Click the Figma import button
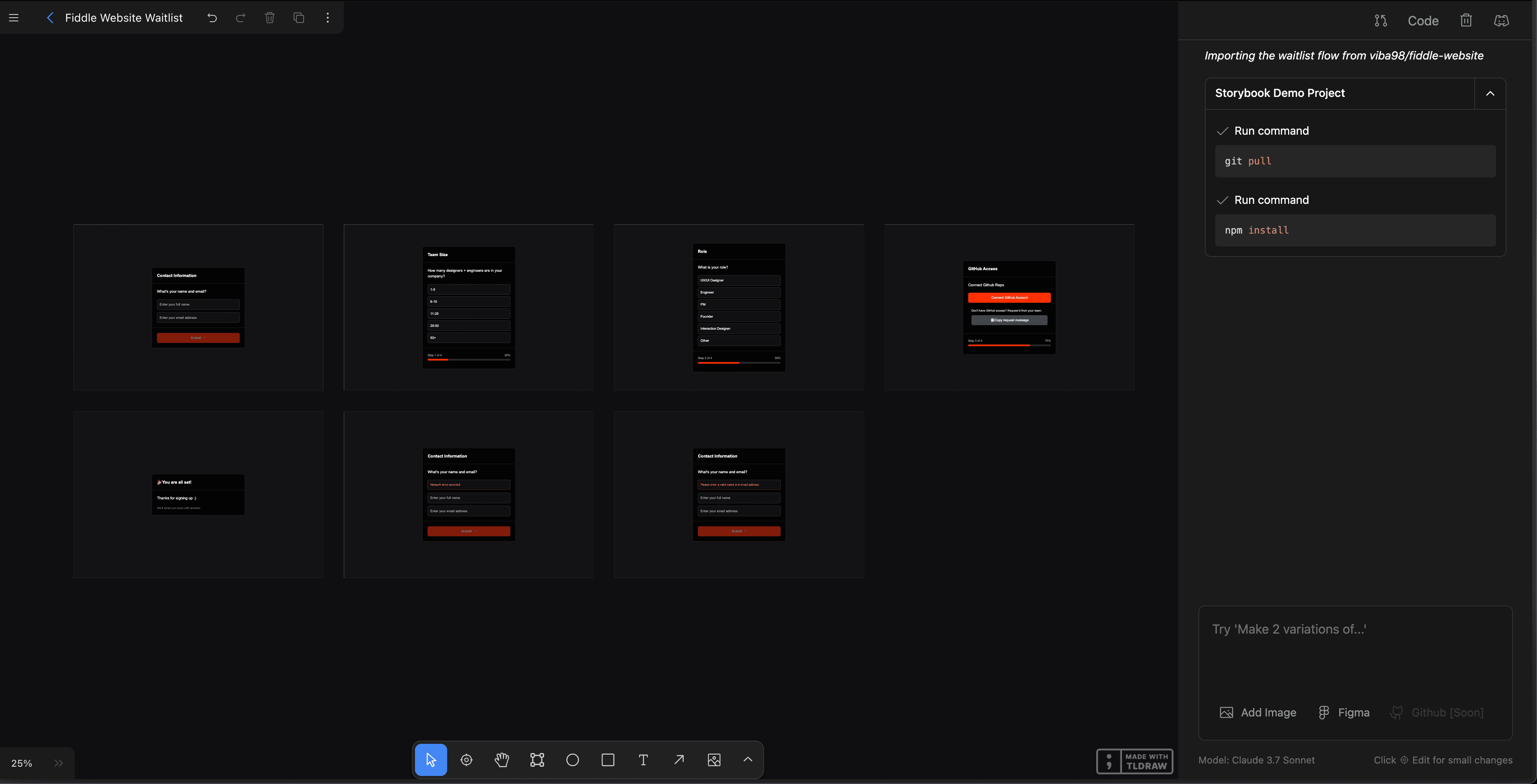1537x784 pixels. (1344, 712)
